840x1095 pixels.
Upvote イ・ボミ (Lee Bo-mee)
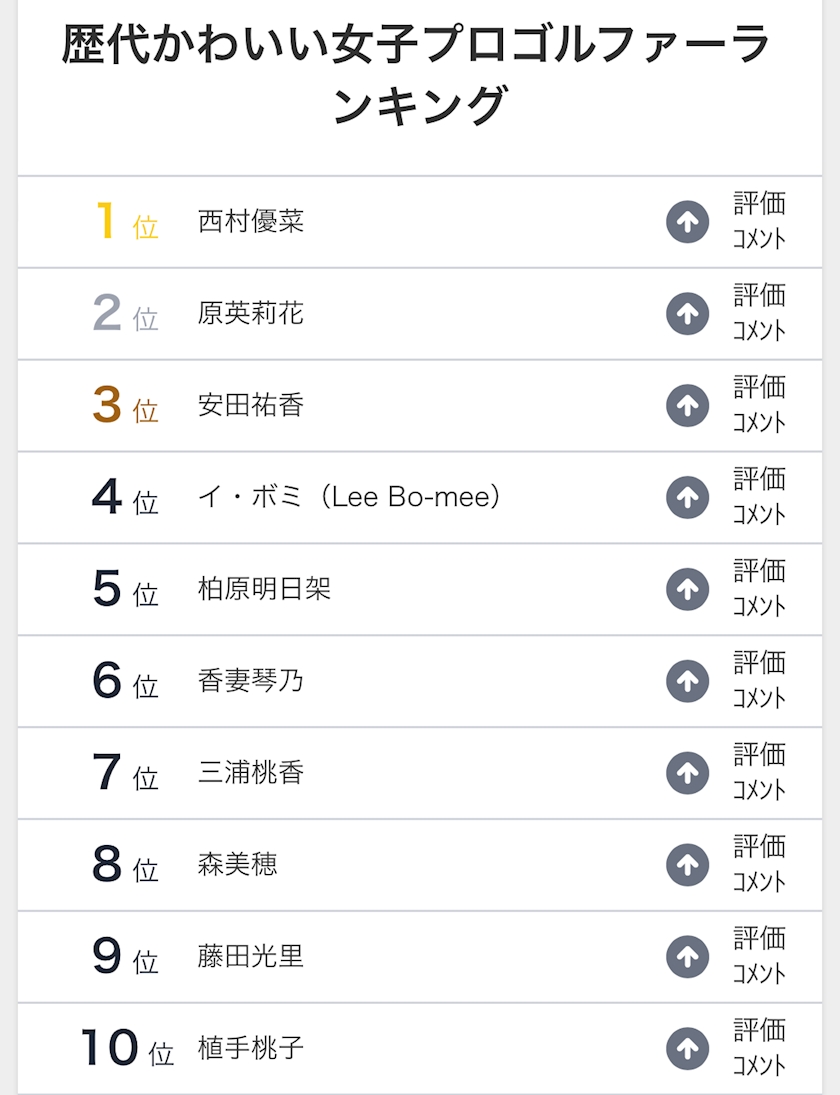tap(687, 498)
